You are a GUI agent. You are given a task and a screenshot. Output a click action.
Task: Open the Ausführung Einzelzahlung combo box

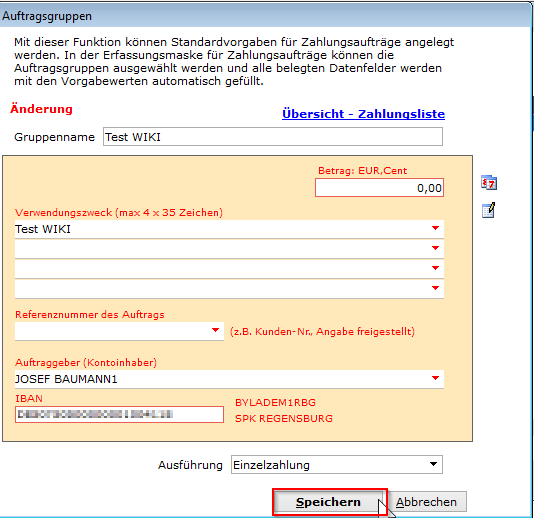coord(337,465)
